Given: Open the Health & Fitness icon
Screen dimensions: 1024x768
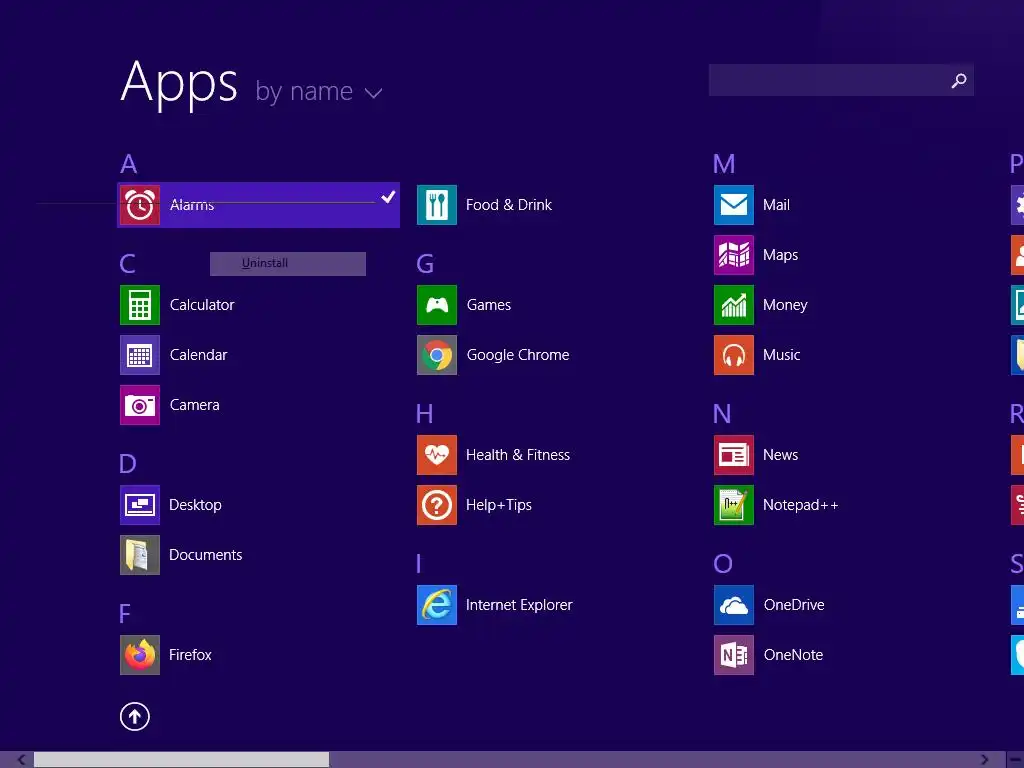Looking at the screenshot, I should [x=437, y=455].
